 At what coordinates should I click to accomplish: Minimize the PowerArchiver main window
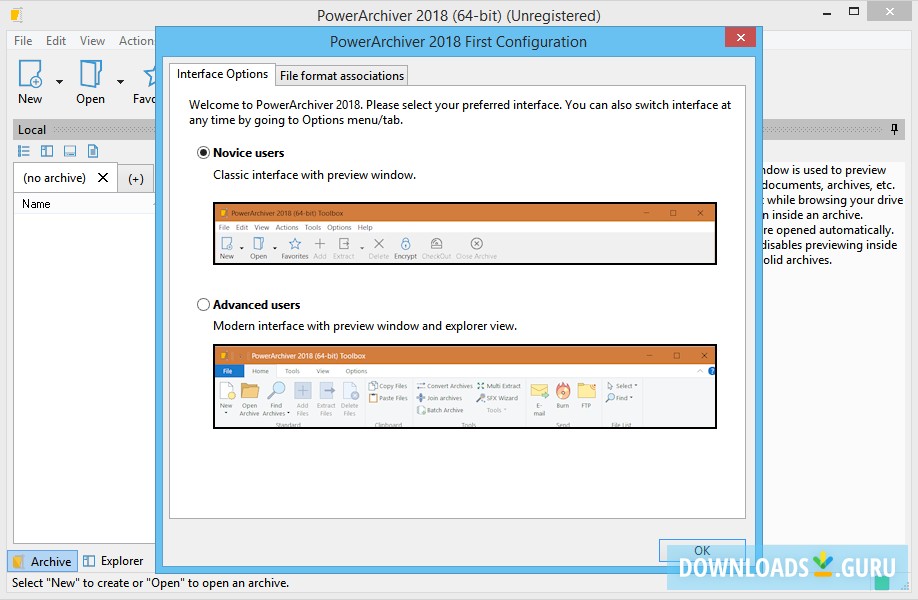click(x=827, y=13)
